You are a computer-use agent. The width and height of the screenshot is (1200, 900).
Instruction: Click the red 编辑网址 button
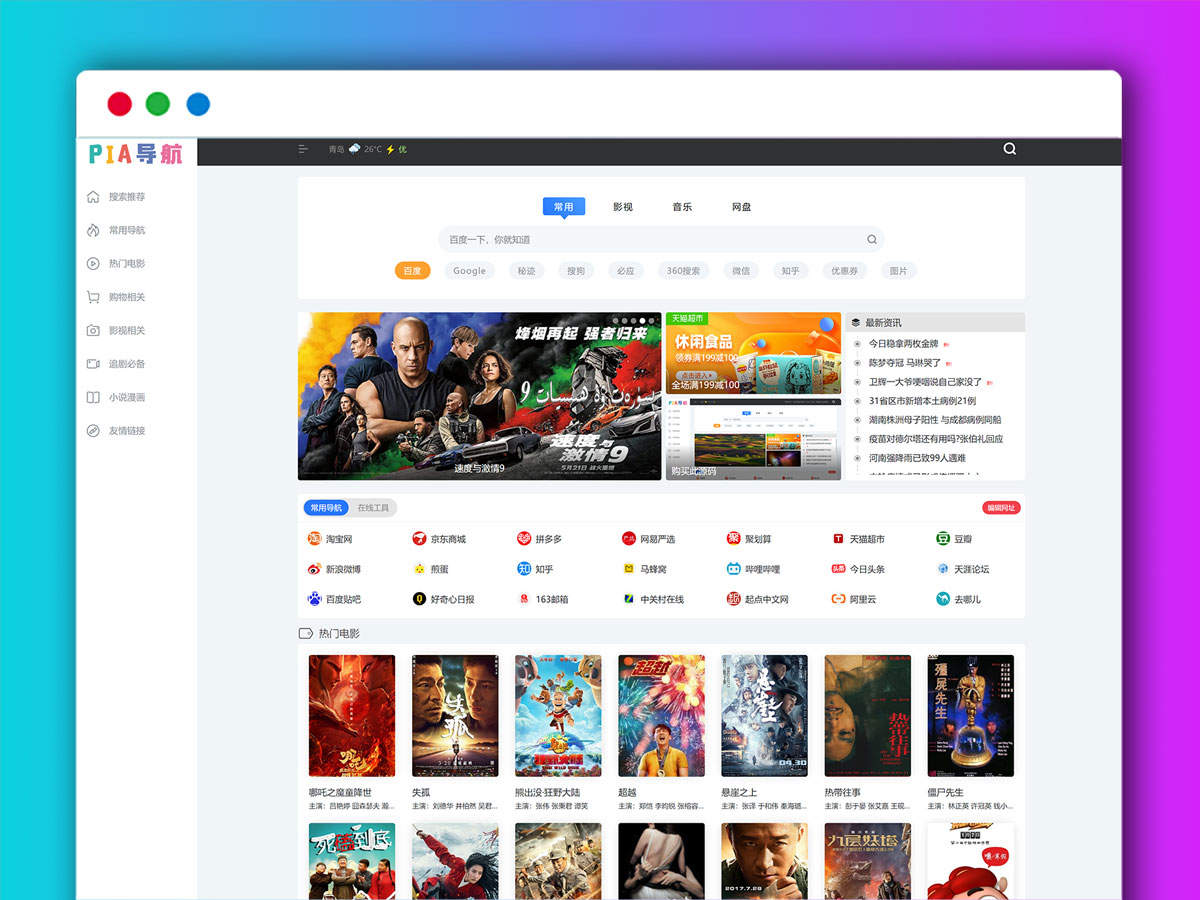1000,508
